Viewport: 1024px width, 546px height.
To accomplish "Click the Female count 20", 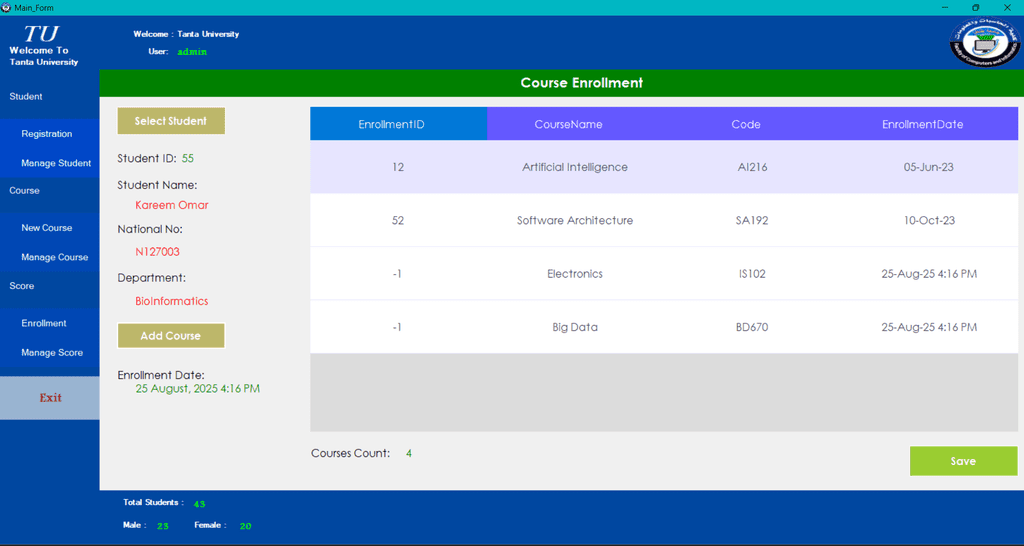I will [x=245, y=526].
